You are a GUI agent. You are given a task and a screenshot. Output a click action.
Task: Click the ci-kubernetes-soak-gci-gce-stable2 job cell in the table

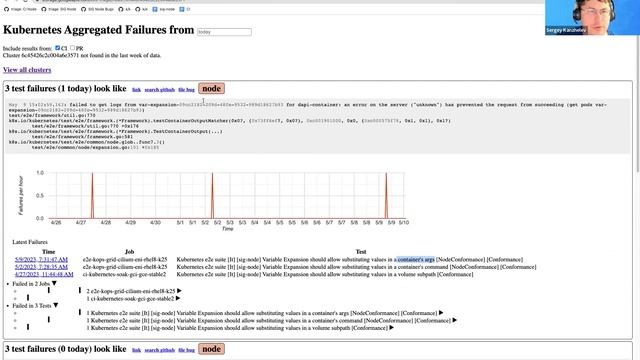coord(124,274)
